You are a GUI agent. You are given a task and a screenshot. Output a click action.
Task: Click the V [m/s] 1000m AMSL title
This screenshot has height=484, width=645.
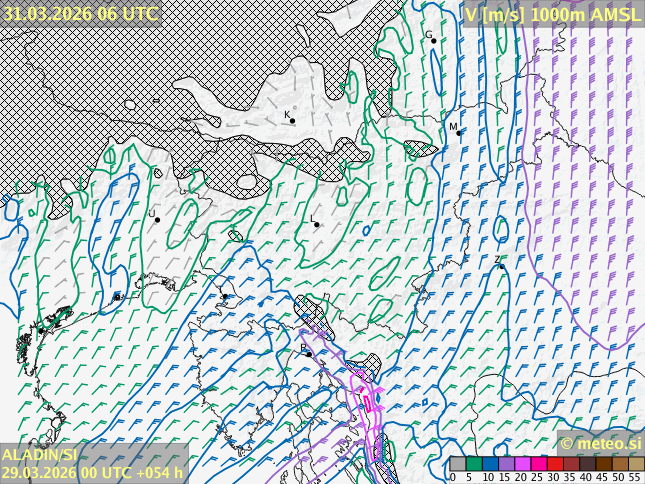552,13
